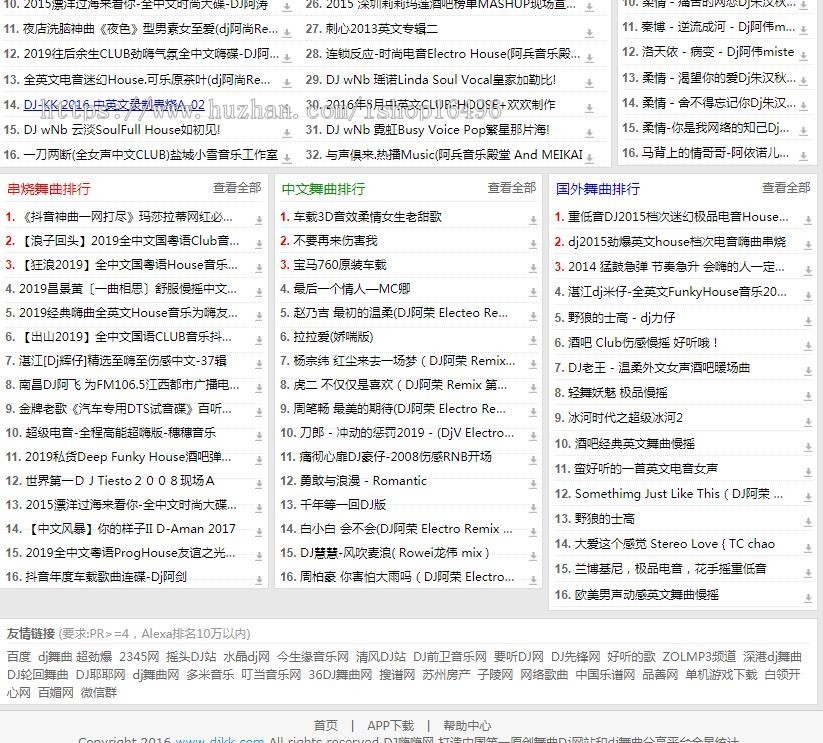Open 串烧舞曲排行 section heading

coord(49,189)
